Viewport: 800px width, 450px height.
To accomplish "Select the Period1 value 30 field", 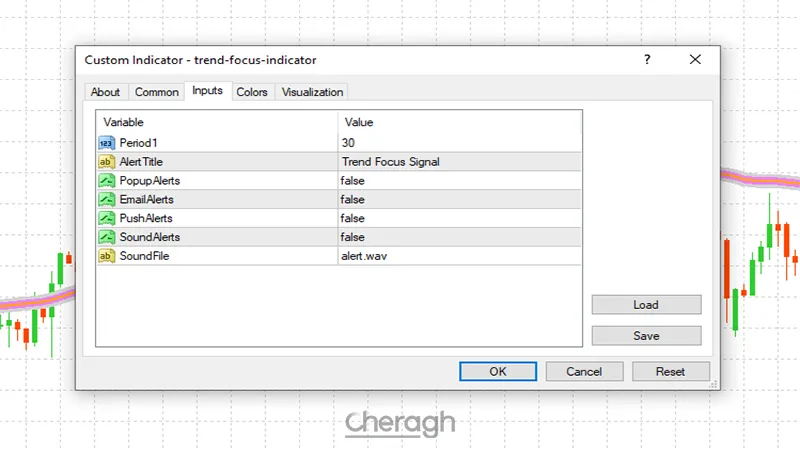I will click(x=459, y=143).
